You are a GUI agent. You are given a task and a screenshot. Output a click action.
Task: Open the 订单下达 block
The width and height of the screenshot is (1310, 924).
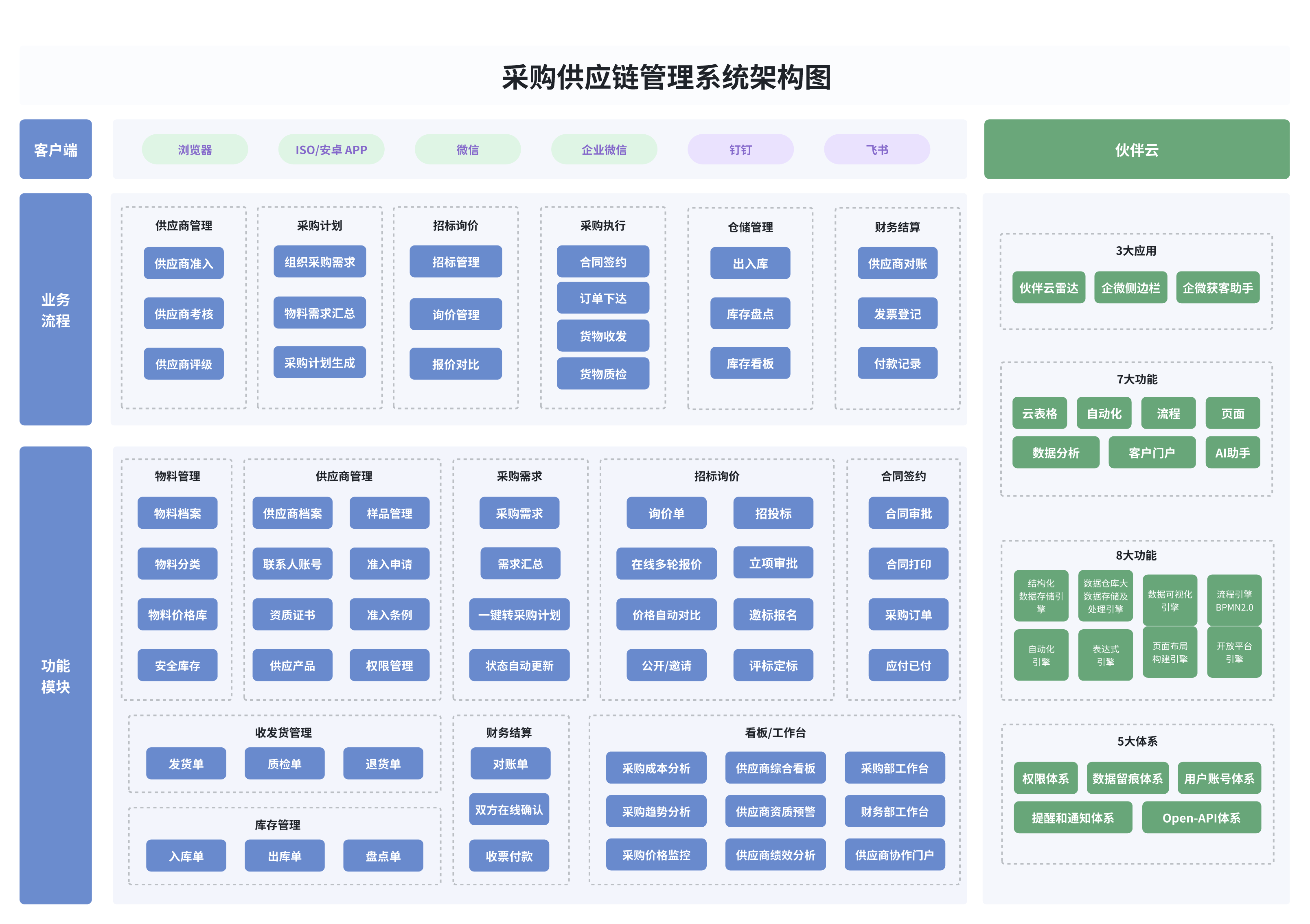(x=602, y=298)
